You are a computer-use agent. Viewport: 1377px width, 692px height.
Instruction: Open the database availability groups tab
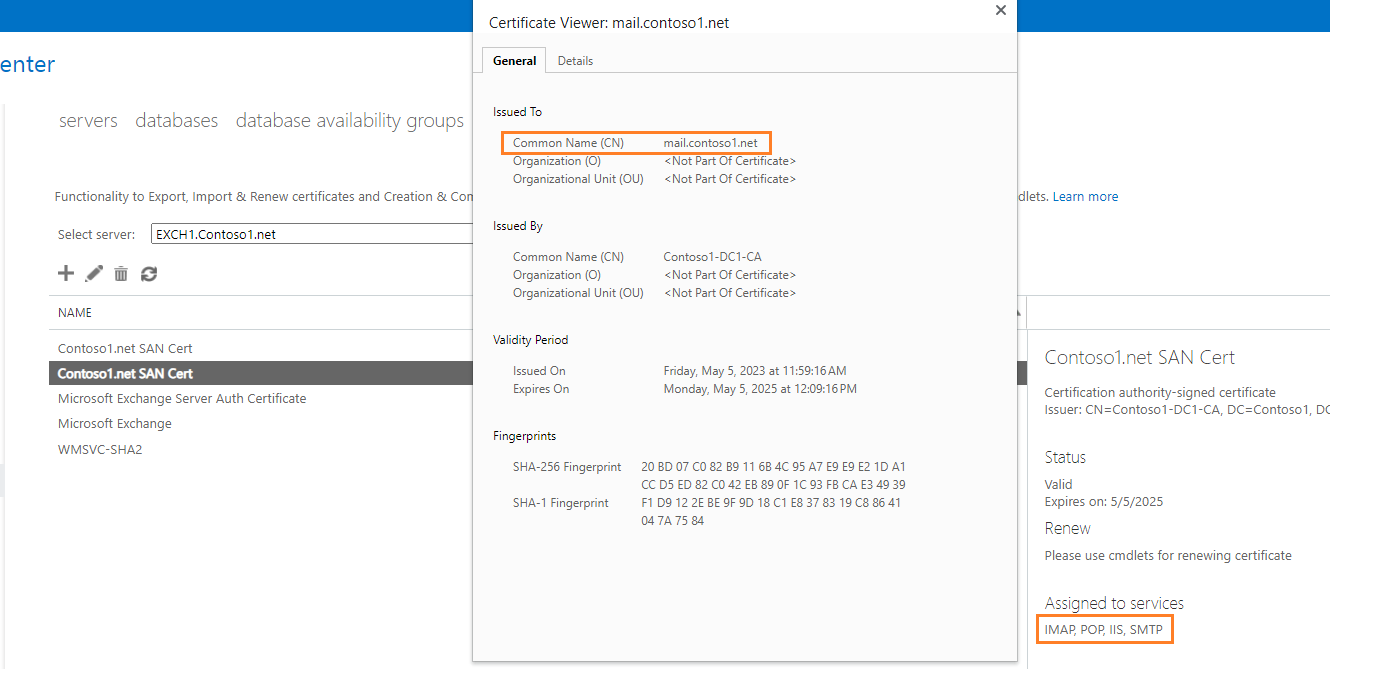(x=350, y=121)
